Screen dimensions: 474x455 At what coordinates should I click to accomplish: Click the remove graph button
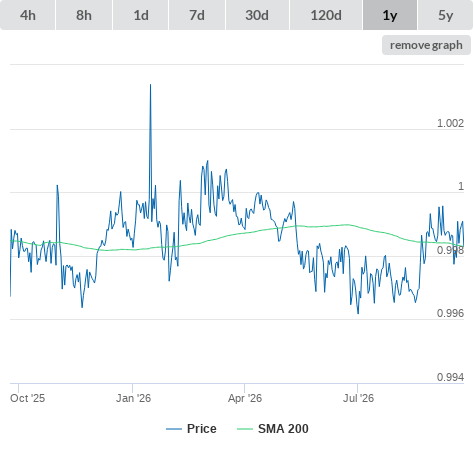click(426, 45)
